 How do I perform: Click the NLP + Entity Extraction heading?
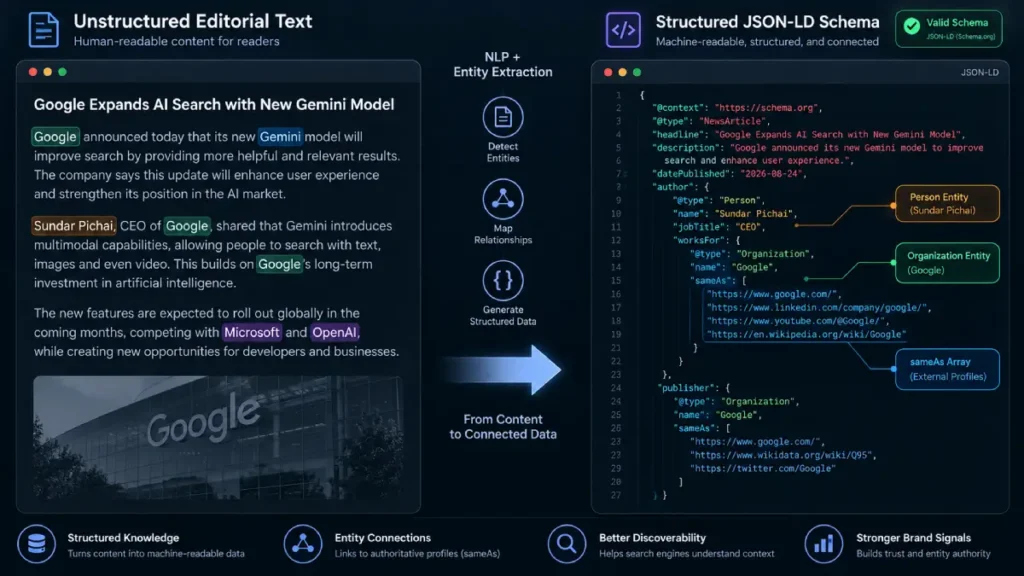point(503,65)
